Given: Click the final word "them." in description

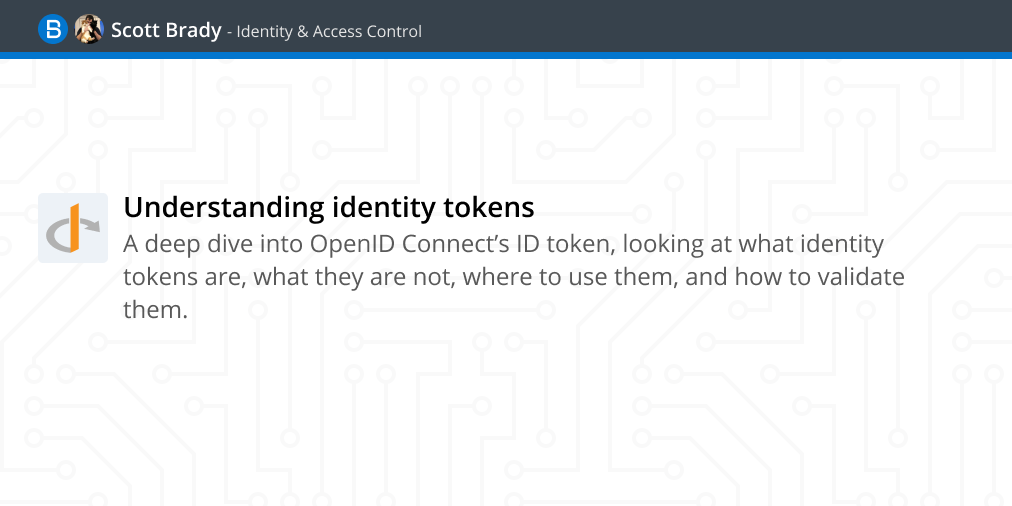Looking at the screenshot, I should 156,310.
